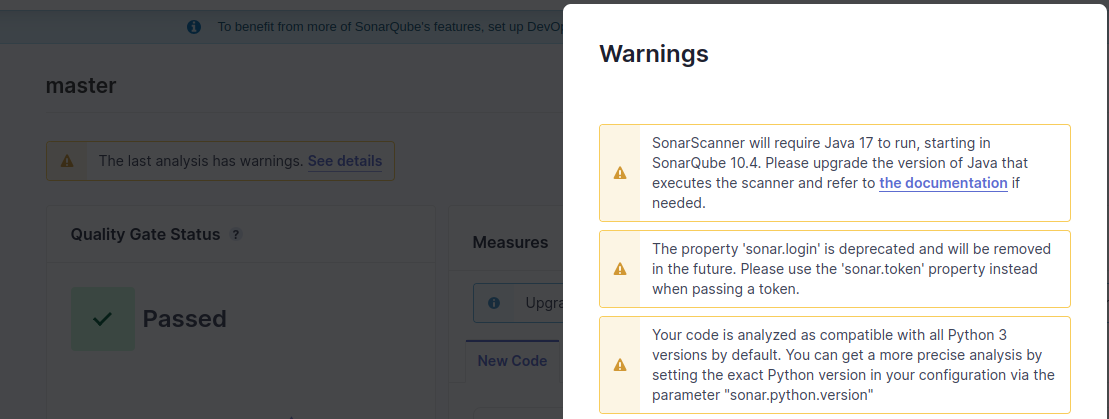Click warning icon for Java 17 message

click(620, 173)
